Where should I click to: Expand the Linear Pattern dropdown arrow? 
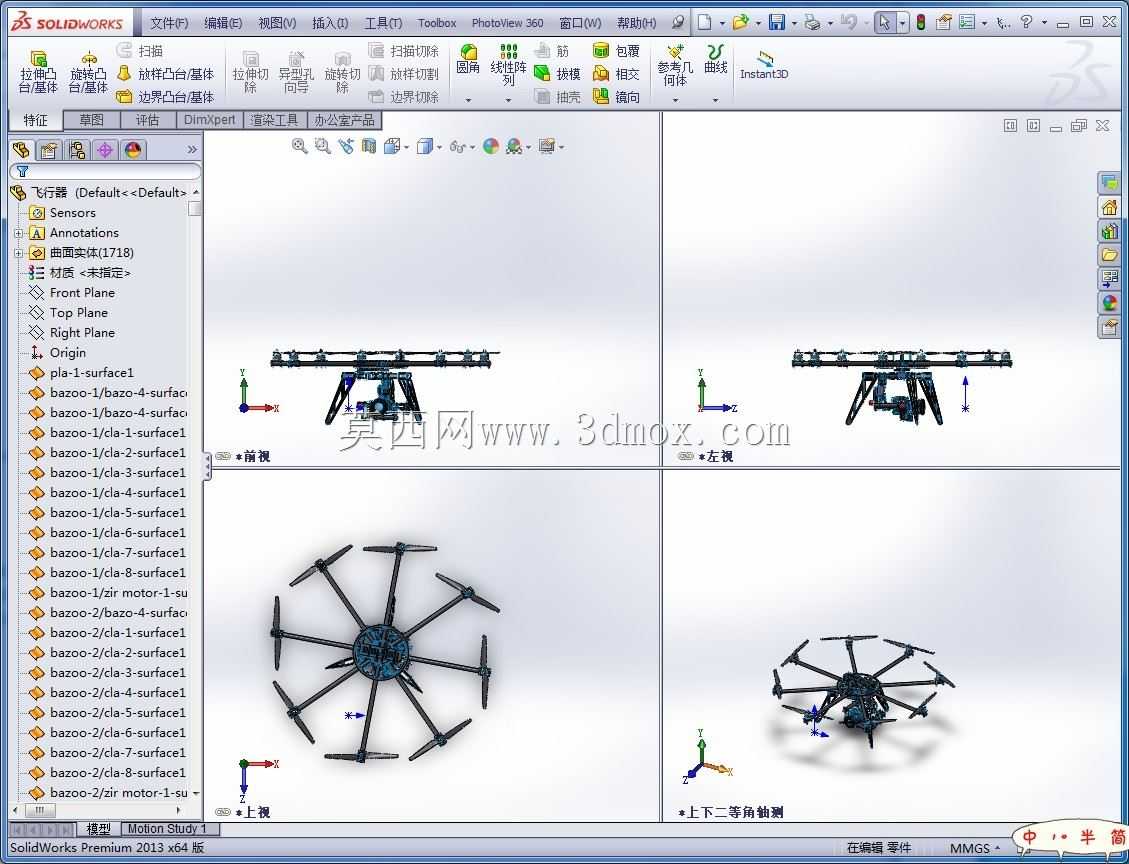tap(508, 100)
